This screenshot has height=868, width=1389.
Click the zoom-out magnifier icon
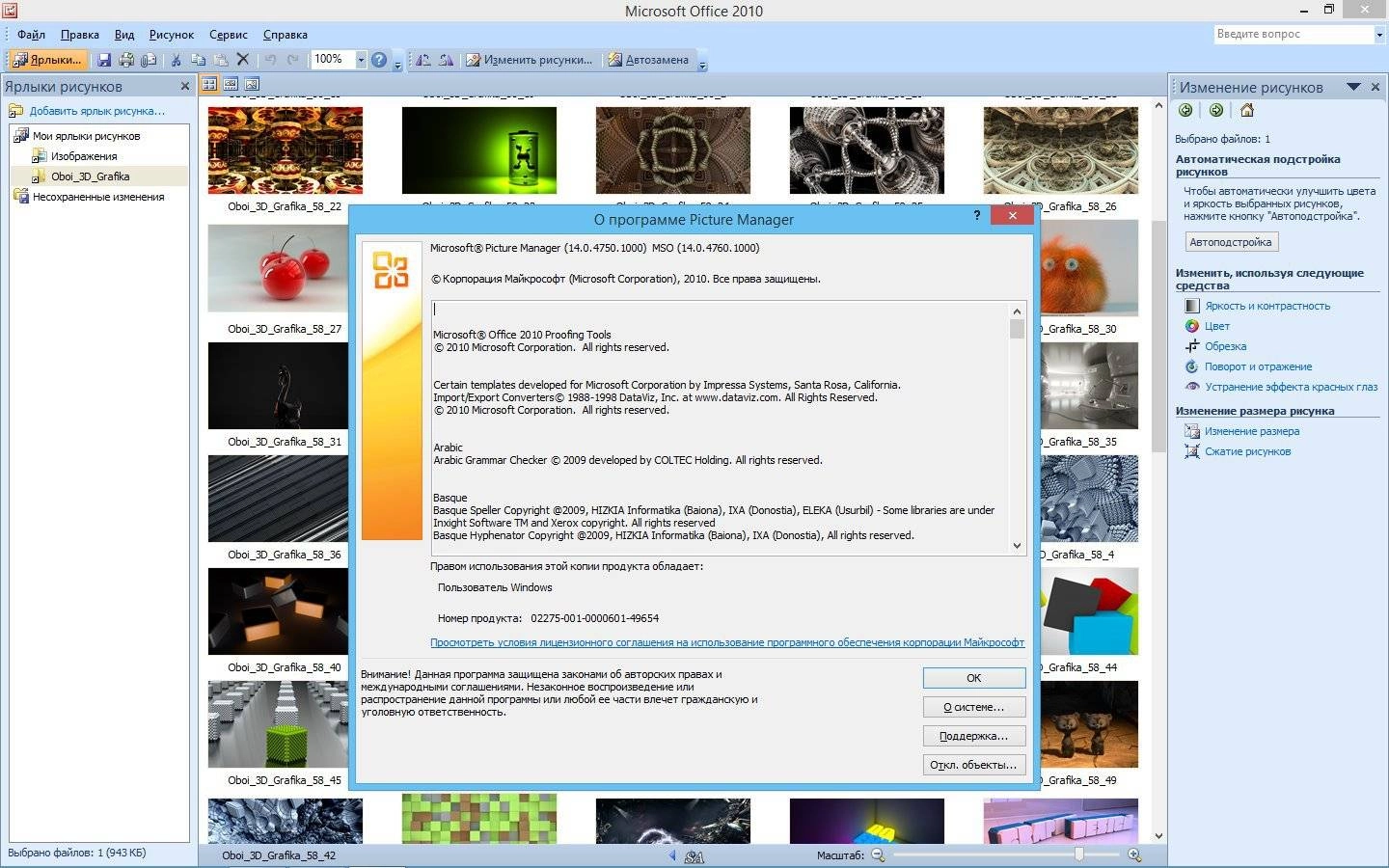click(x=878, y=854)
